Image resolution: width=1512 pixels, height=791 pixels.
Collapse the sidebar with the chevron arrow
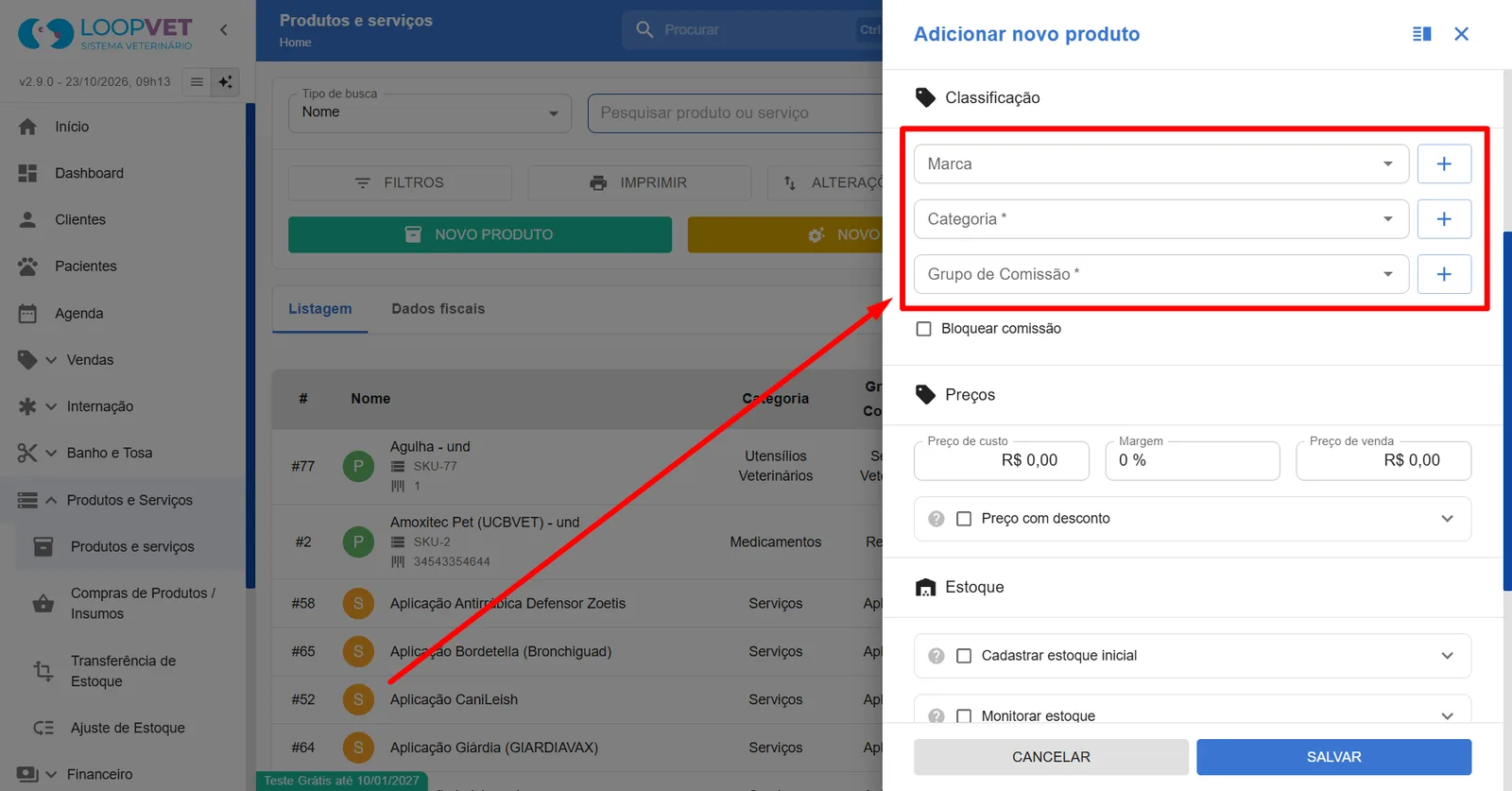point(224,30)
